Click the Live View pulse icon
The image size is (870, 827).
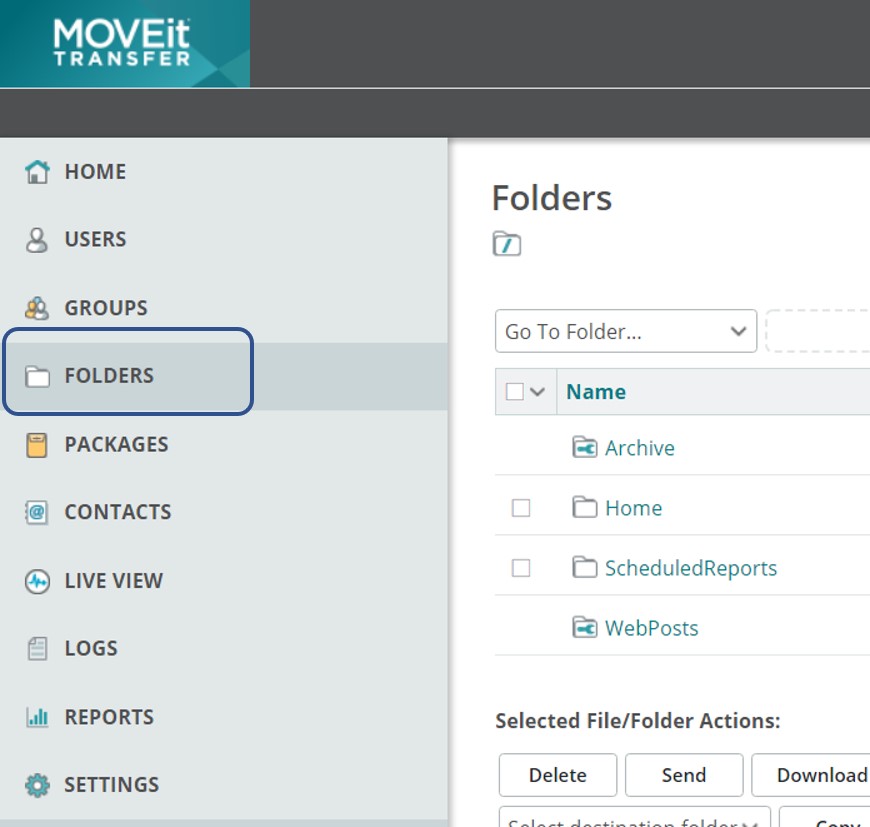37,581
